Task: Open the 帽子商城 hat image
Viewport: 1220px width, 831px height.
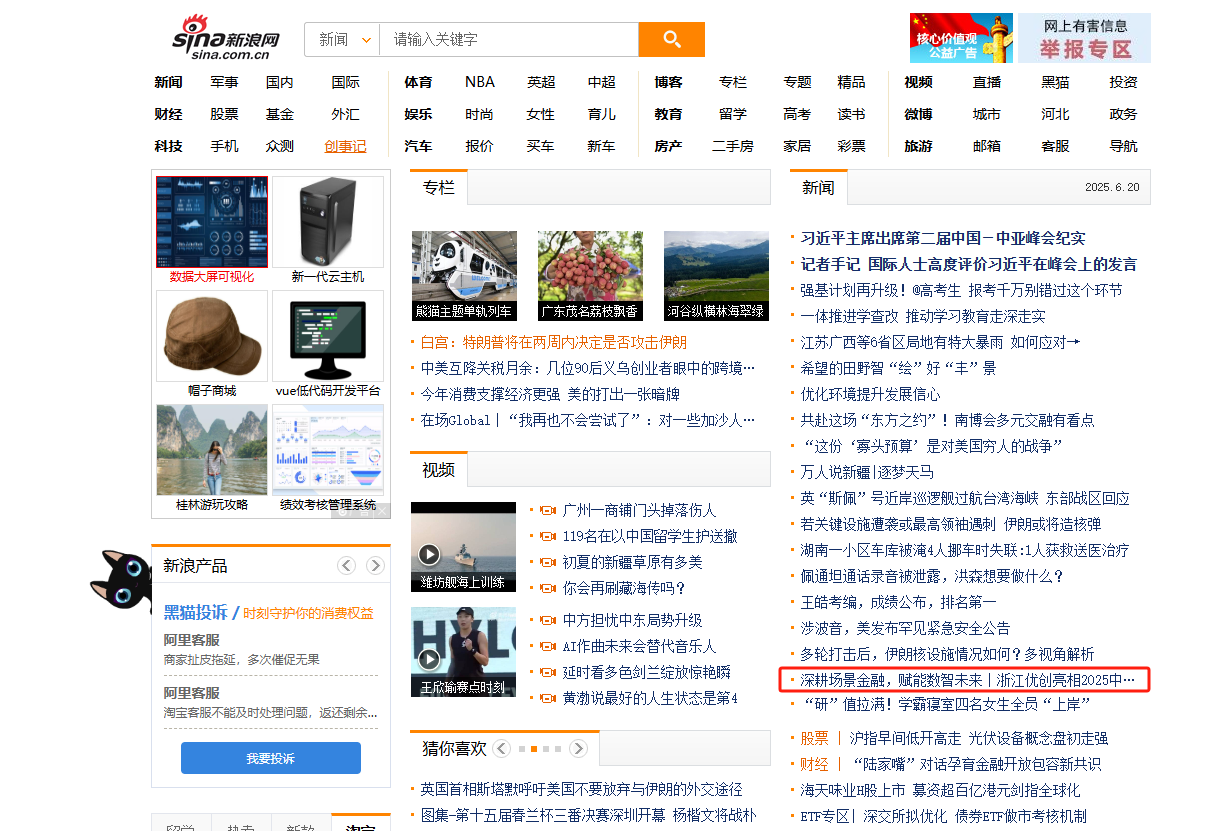Action: point(212,336)
